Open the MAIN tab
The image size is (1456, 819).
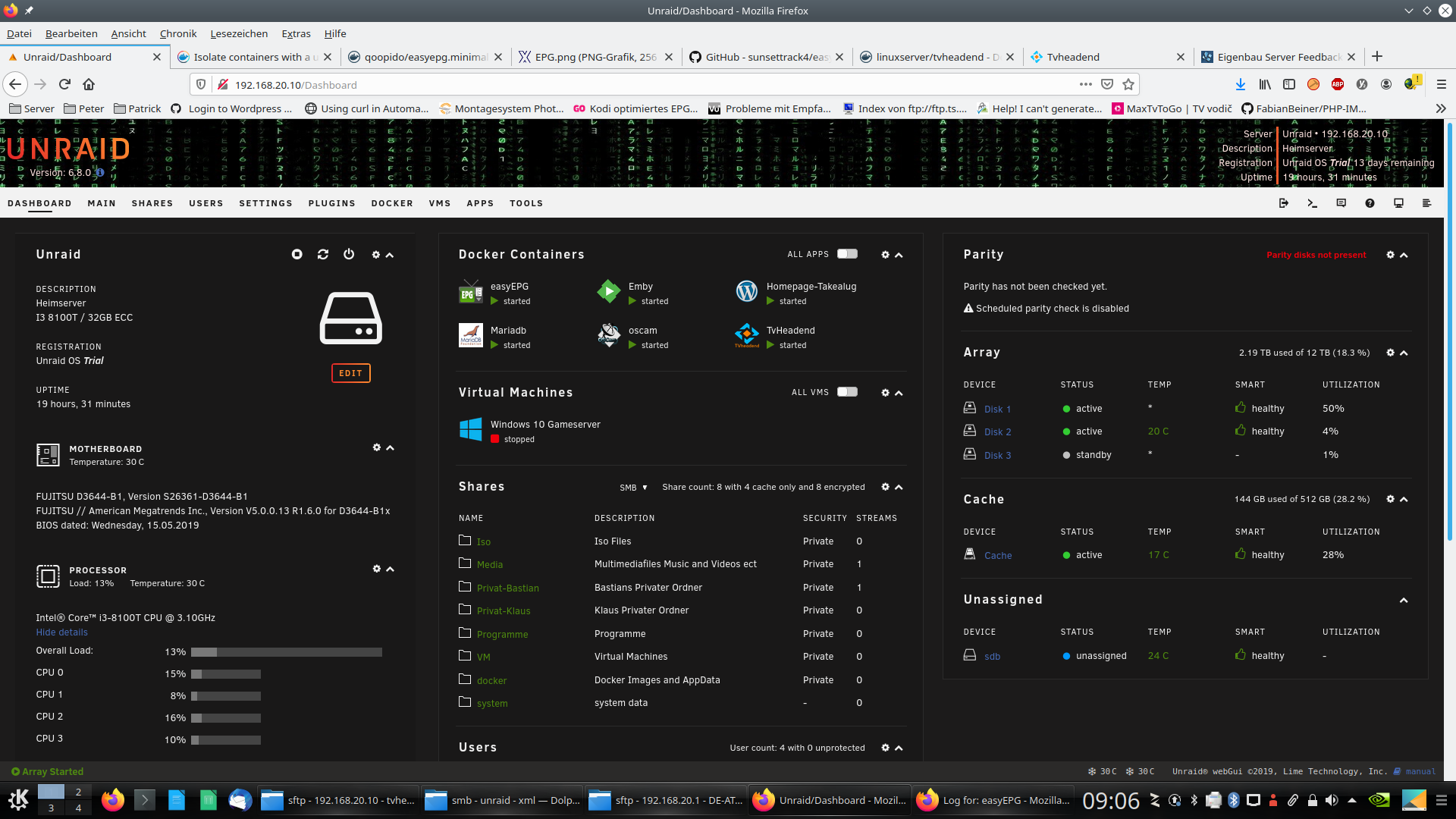pyautogui.click(x=102, y=203)
